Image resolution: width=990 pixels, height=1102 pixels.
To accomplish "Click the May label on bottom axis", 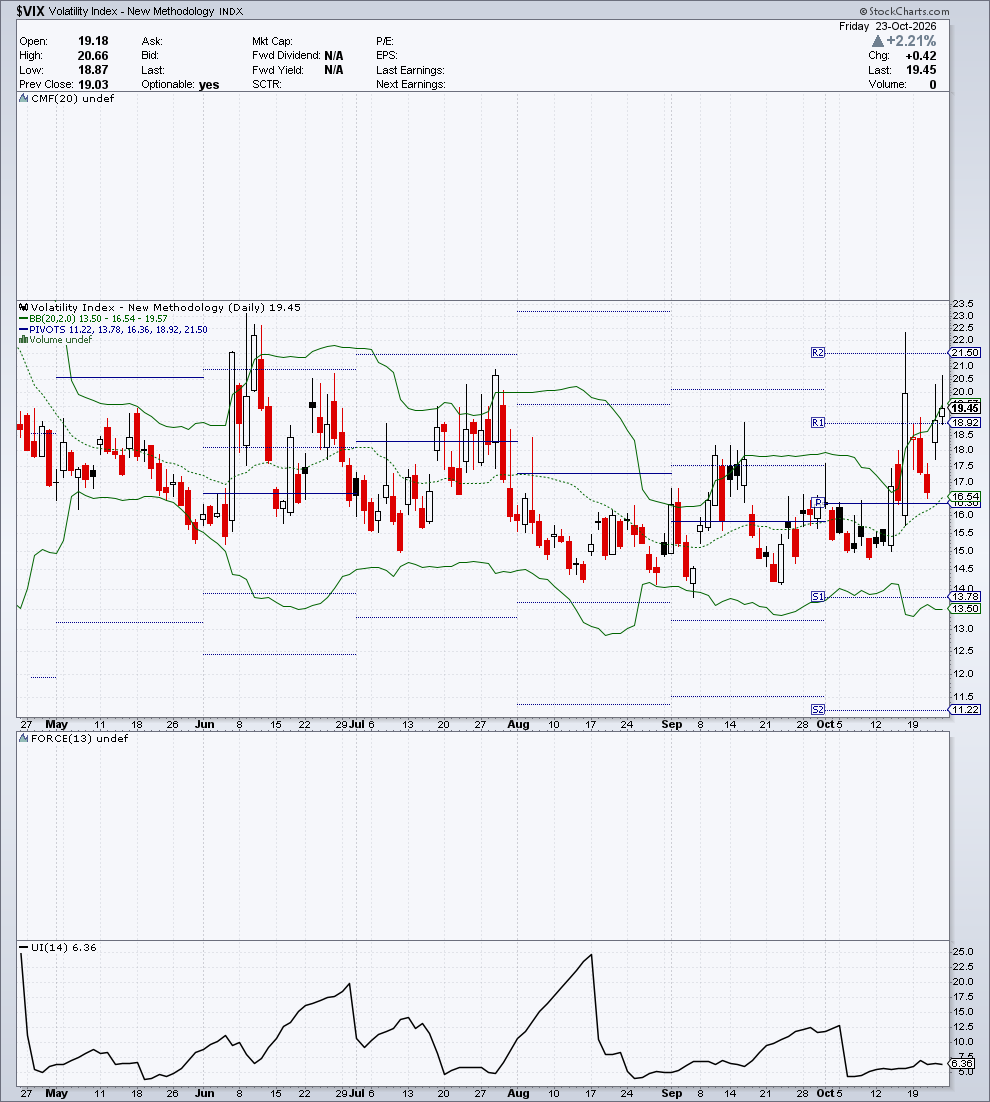I will [56, 1093].
